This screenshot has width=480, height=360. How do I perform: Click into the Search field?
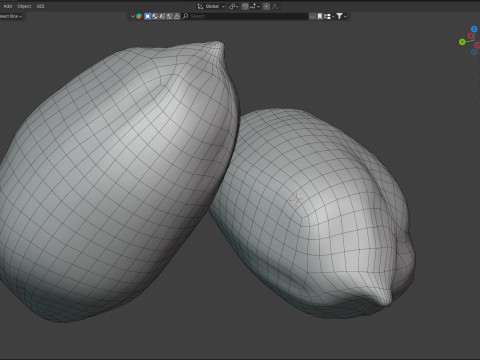point(245,16)
